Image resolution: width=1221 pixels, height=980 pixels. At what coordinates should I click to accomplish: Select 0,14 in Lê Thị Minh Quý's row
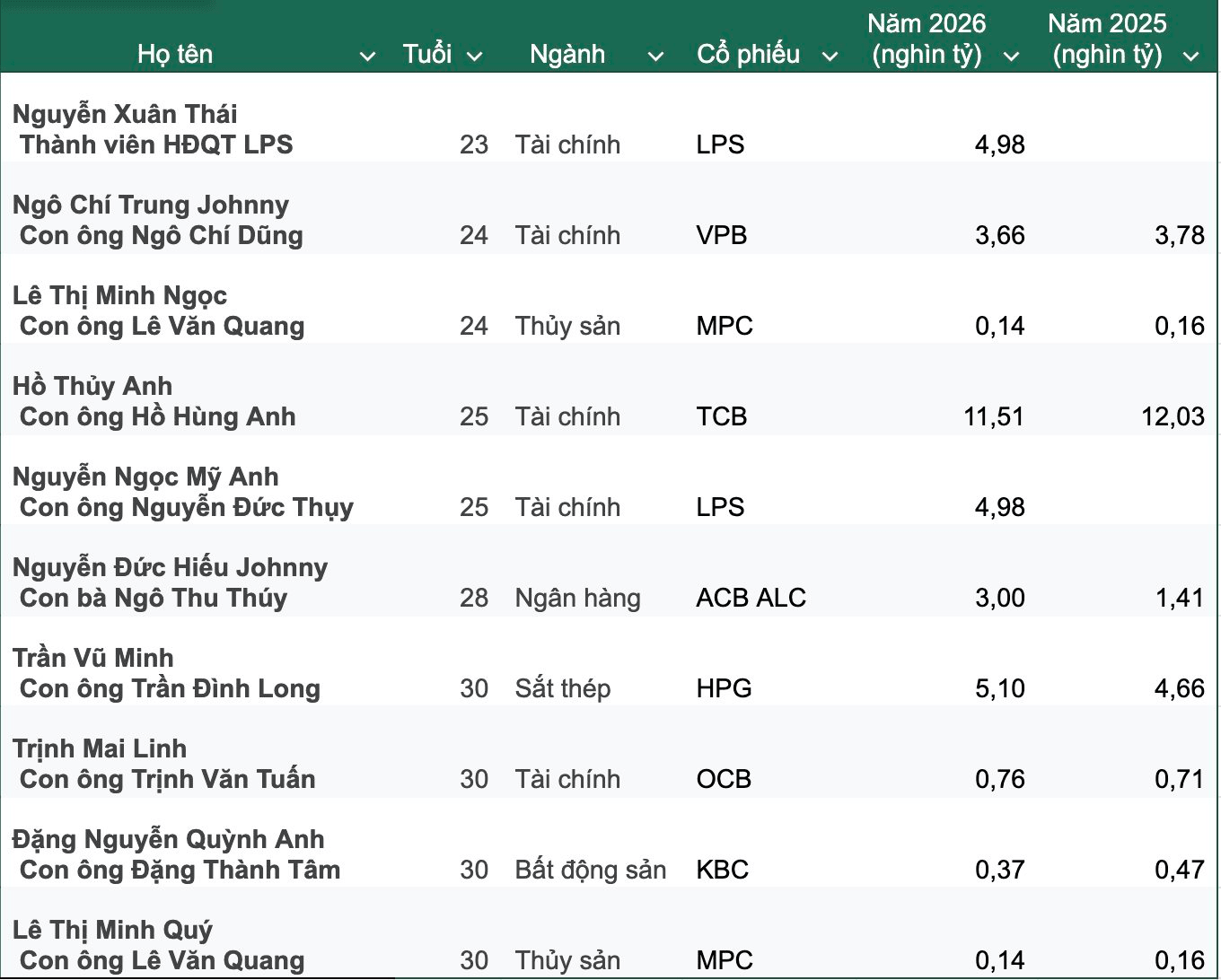tap(1000, 960)
